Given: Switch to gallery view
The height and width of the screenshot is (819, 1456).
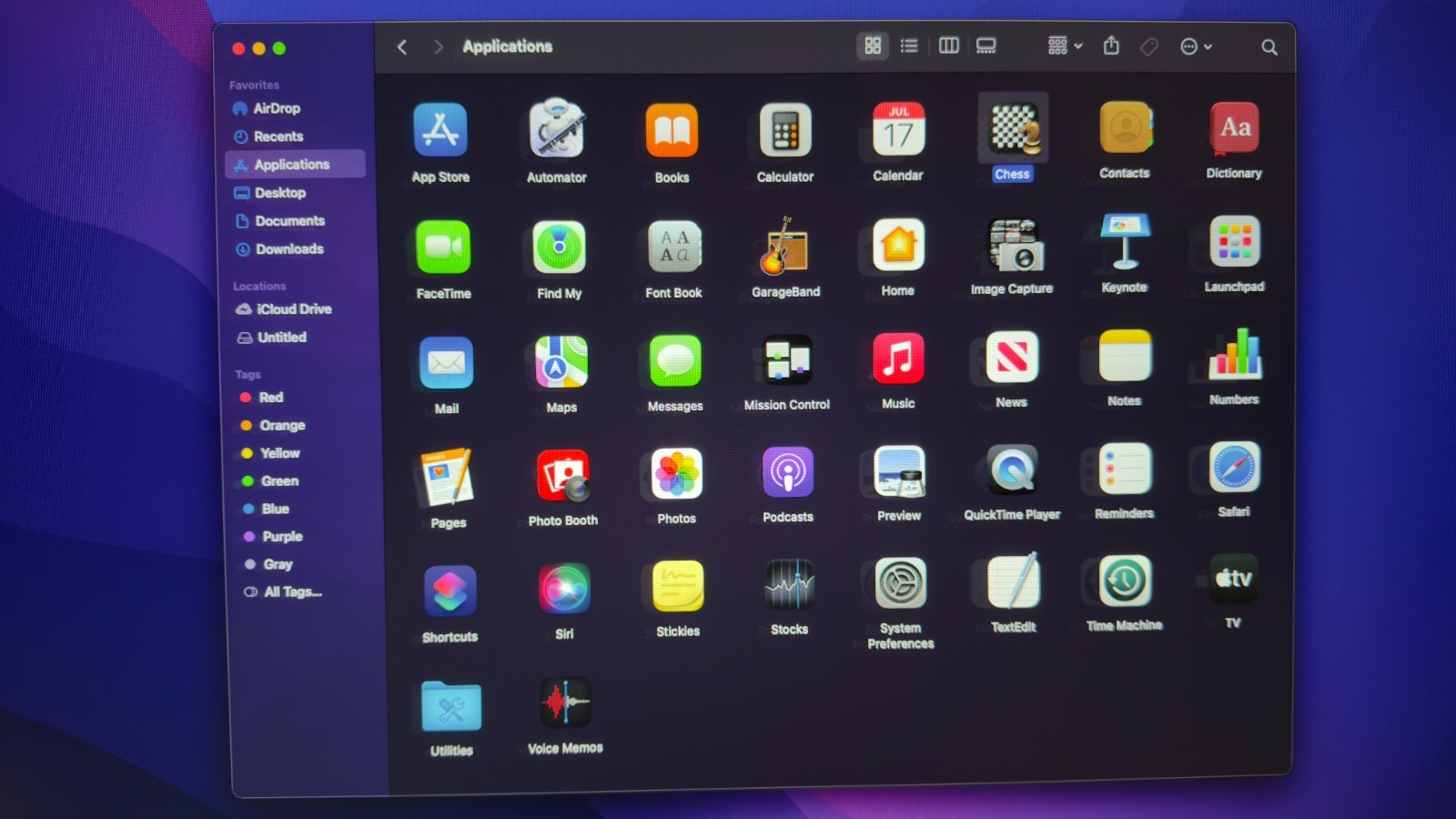Looking at the screenshot, I should tap(986, 45).
